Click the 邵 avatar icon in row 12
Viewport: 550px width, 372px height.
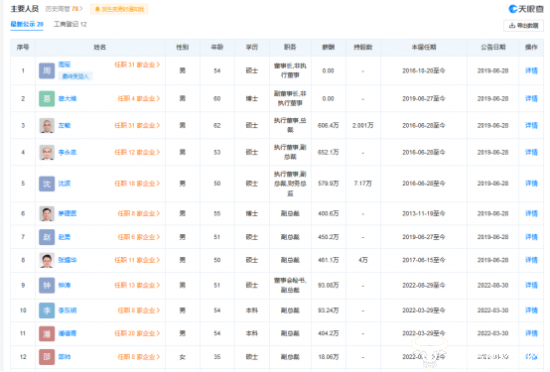[47, 357]
